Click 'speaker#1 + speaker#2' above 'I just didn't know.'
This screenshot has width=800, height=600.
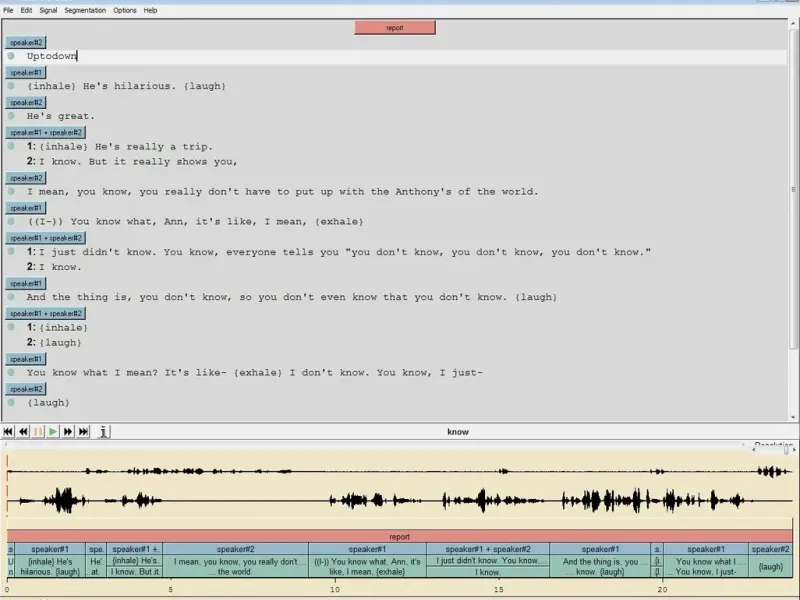pyautogui.click(x=46, y=238)
